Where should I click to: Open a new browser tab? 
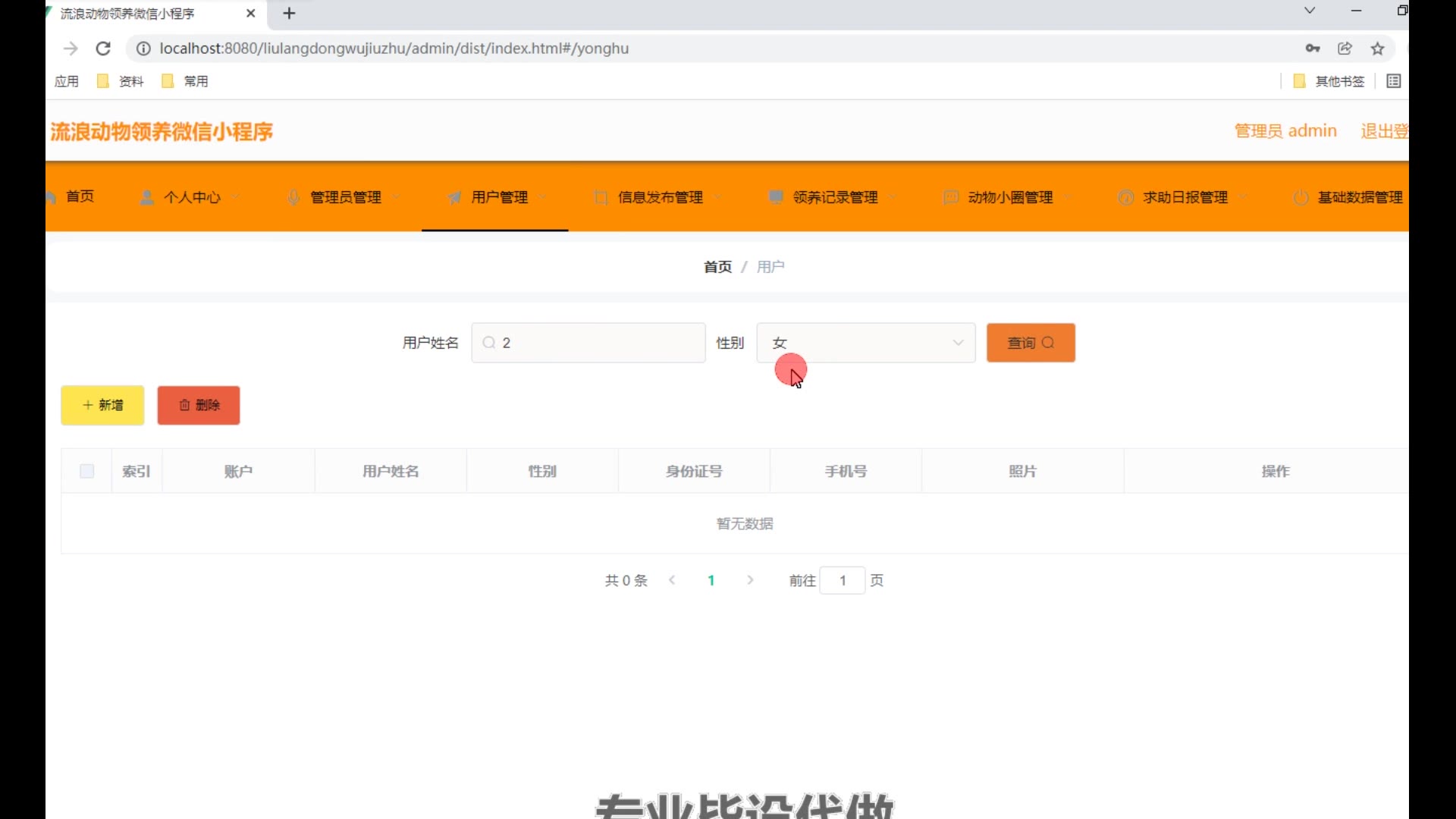(x=289, y=13)
